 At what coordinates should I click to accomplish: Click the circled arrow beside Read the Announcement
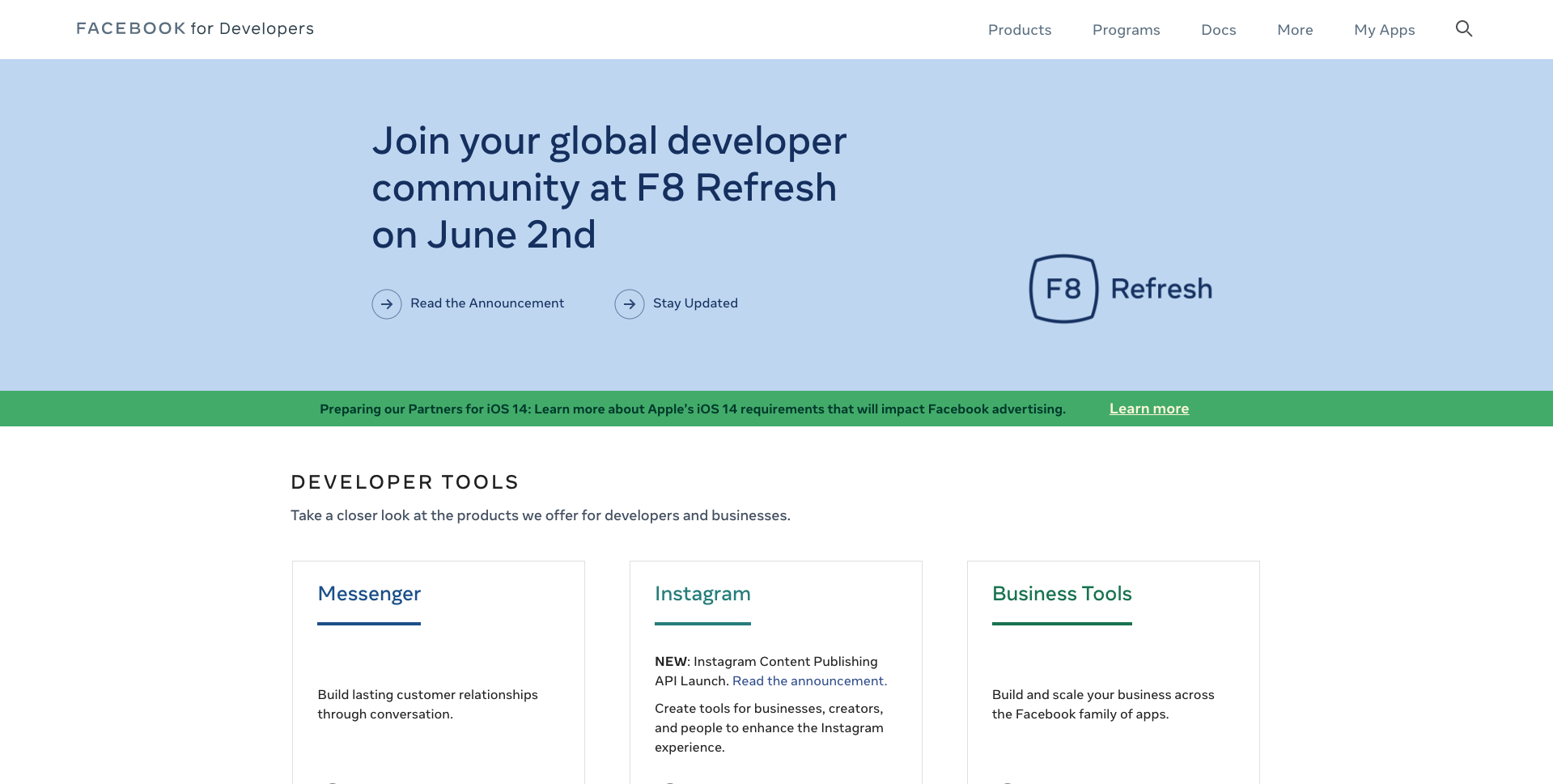coord(387,304)
